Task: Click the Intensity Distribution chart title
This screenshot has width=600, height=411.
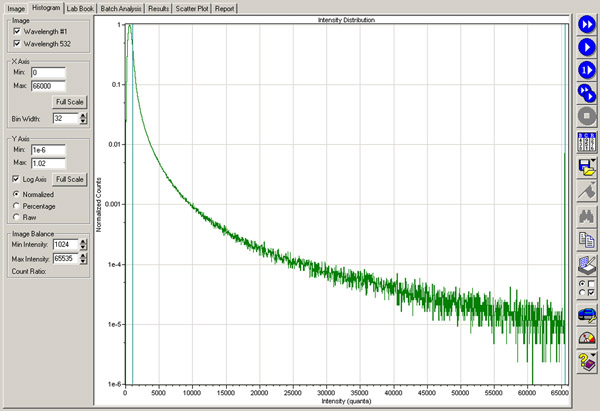Action: coord(346,20)
